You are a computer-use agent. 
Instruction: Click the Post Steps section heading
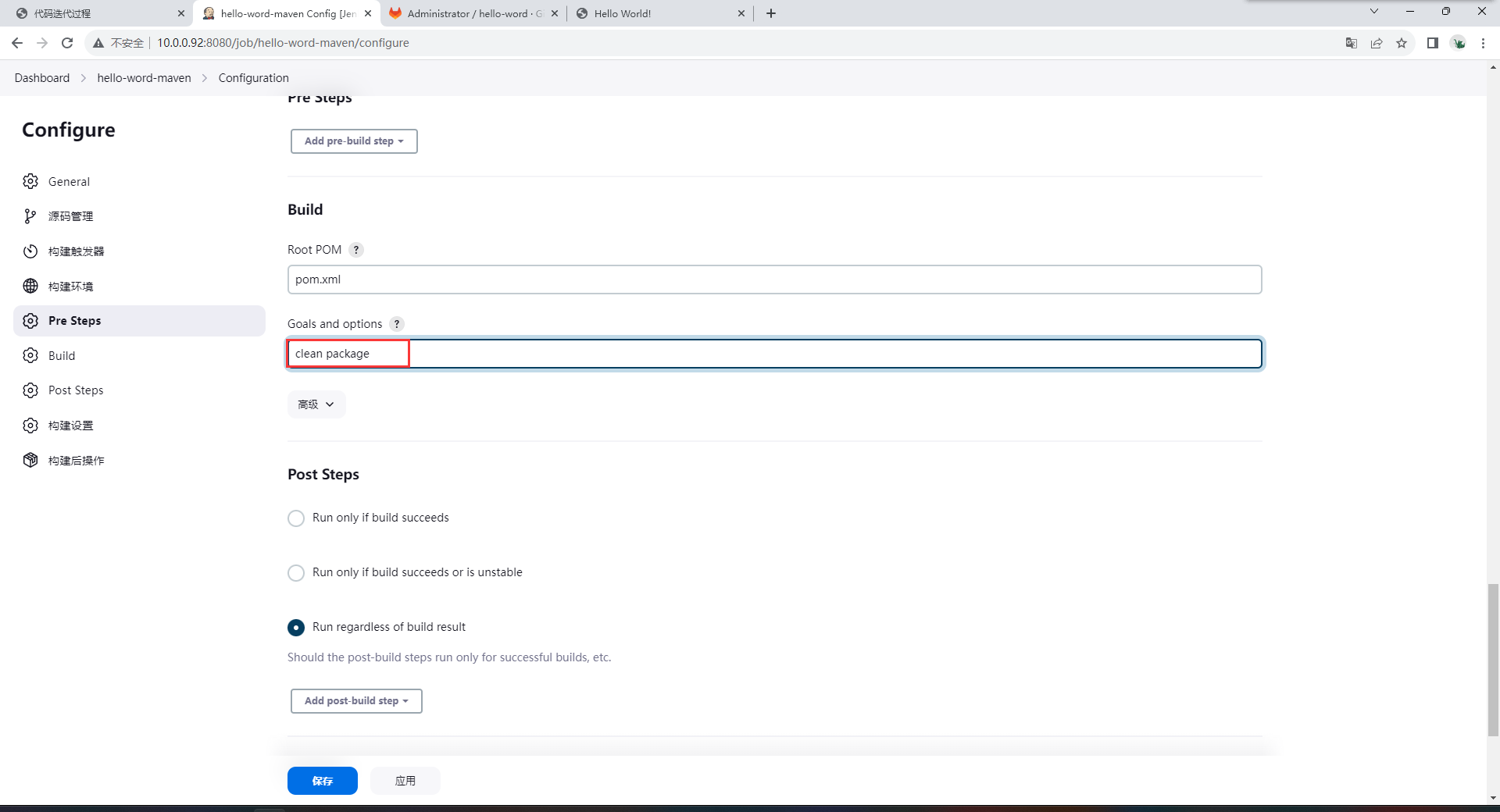click(323, 475)
